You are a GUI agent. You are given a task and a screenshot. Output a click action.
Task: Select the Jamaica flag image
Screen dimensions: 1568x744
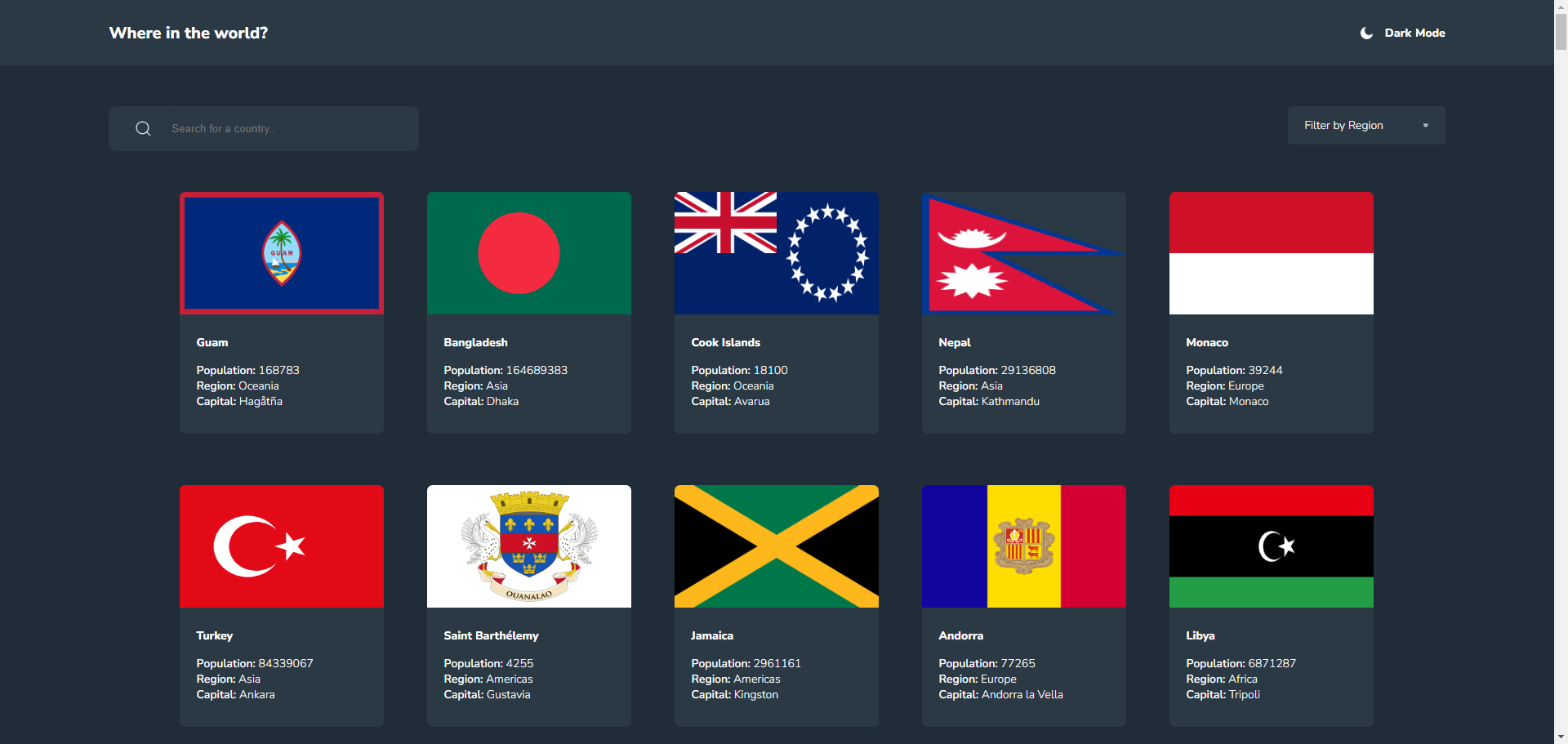777,546
